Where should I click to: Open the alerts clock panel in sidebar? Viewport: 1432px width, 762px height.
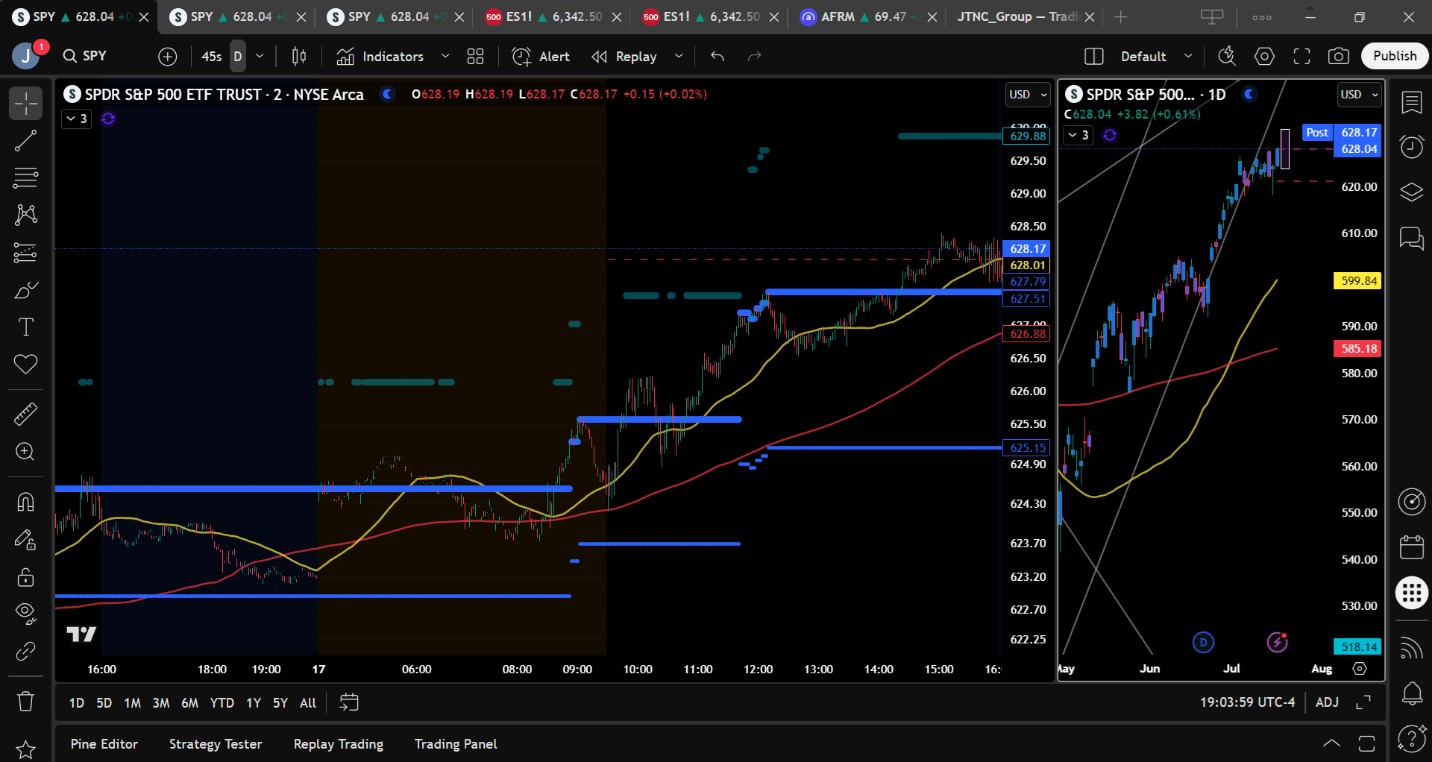point(1411,147)
